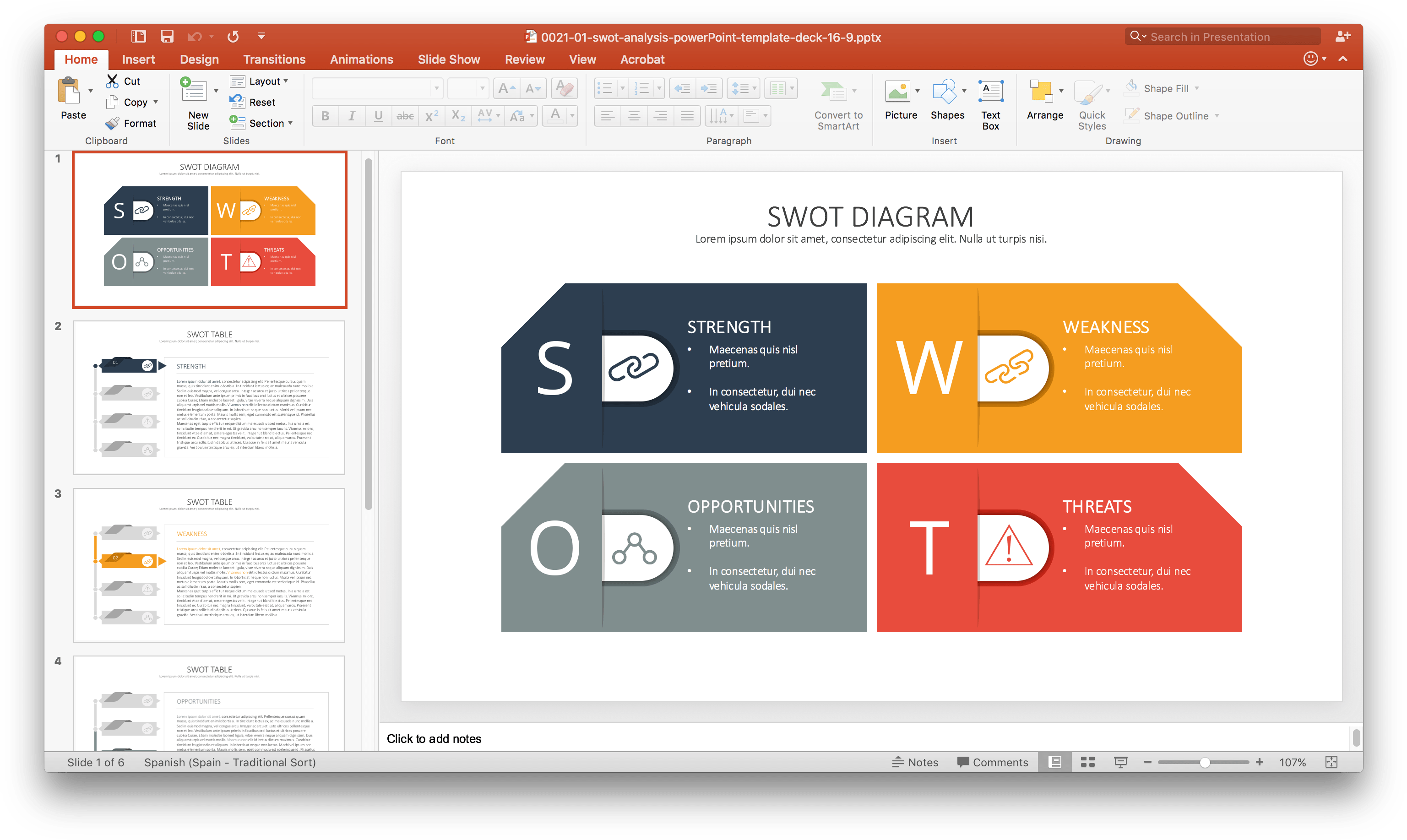This screenshot has height=840, width=1407.
Task: Click the slide panel vertical scrollbar
Action: [x=369, y=334]
